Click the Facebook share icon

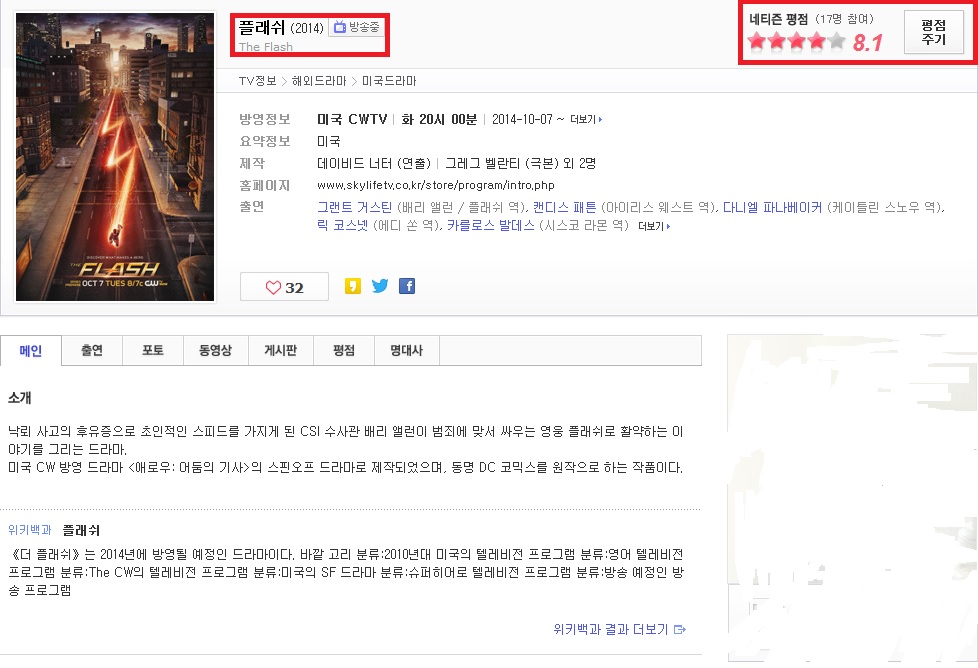pos(407,286)
